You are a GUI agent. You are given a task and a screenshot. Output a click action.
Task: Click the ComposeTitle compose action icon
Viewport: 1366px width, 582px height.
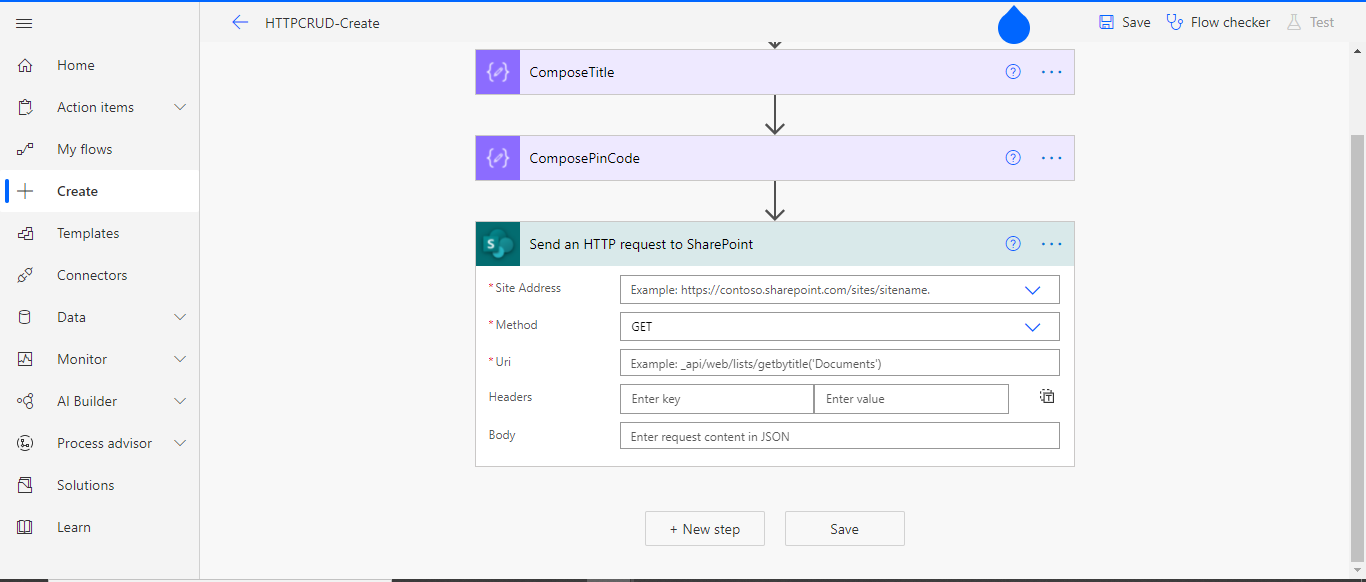497,71
